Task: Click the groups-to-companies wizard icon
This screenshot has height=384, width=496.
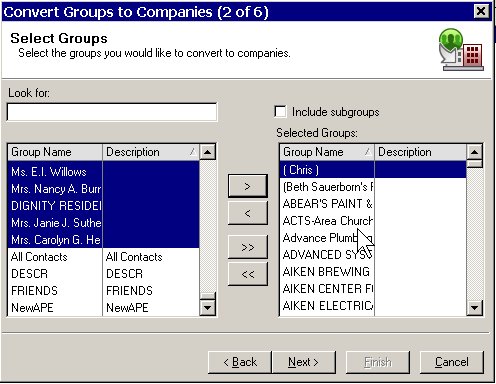Action: tap(461, 50)
